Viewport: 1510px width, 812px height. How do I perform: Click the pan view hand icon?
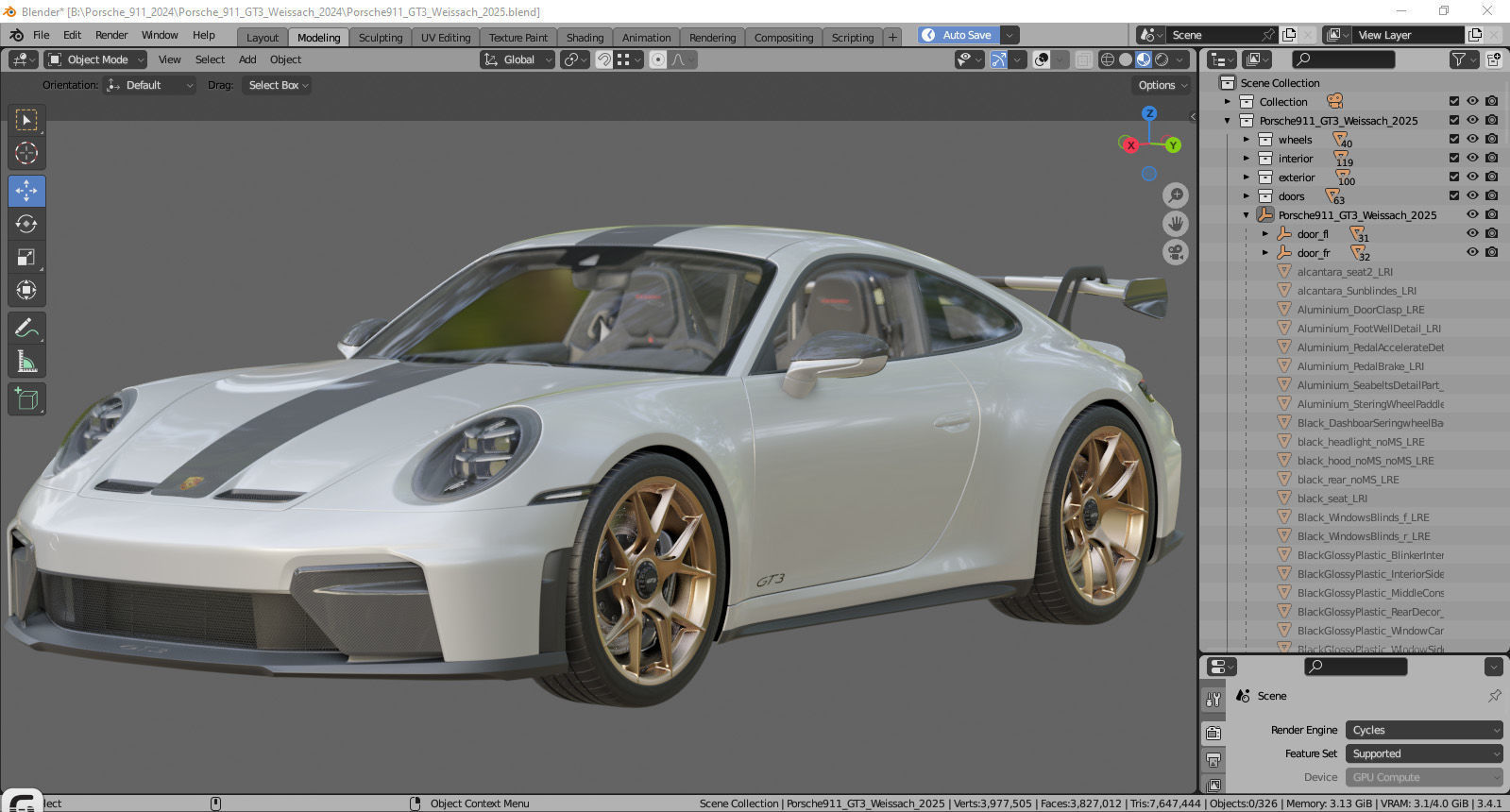tap(1176, 224)
